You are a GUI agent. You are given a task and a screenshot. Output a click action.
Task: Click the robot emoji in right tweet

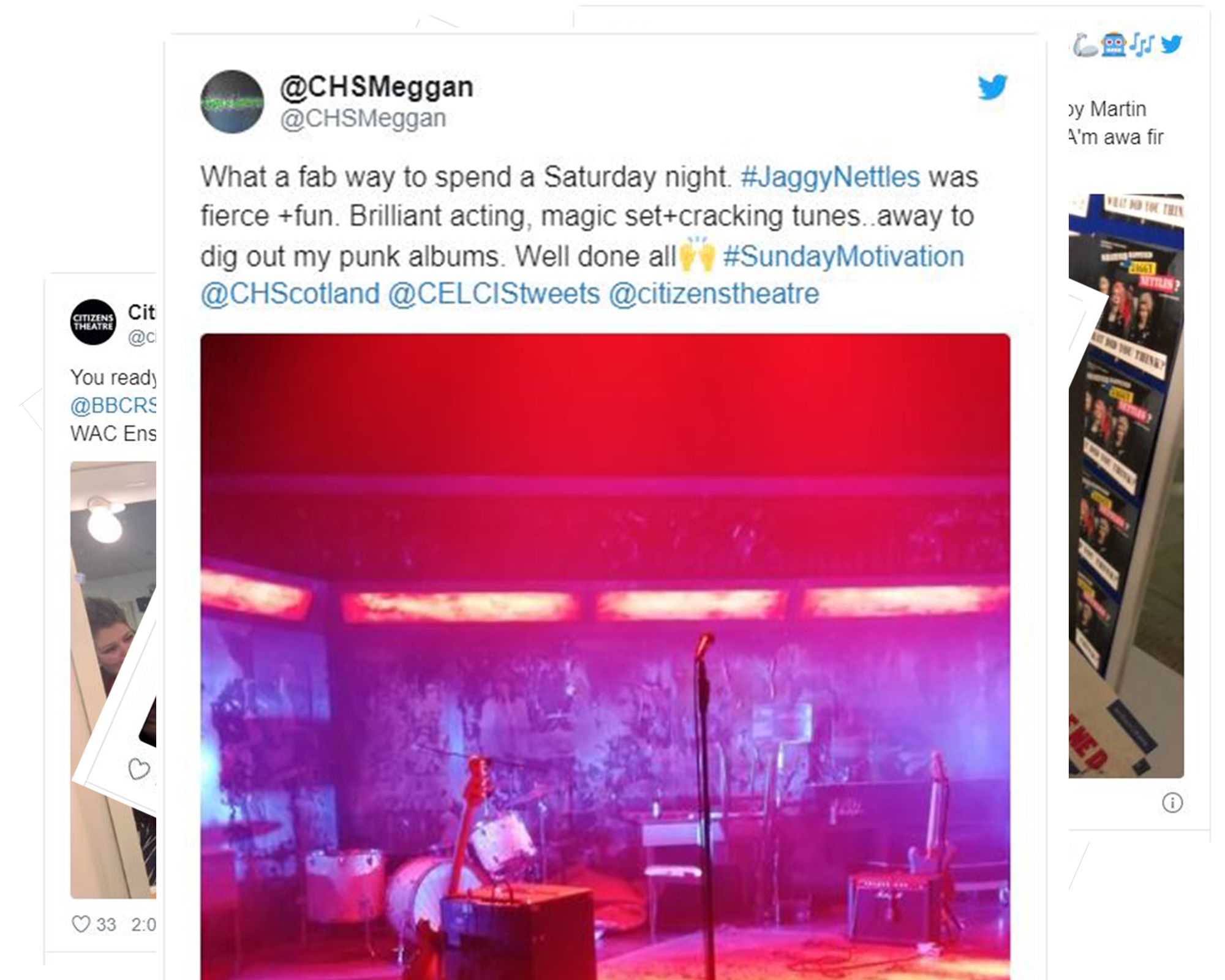1114,45
